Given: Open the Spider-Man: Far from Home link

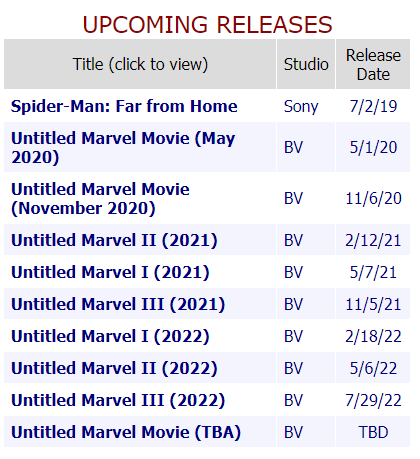Looking at the screenshot, I should 124,106.
